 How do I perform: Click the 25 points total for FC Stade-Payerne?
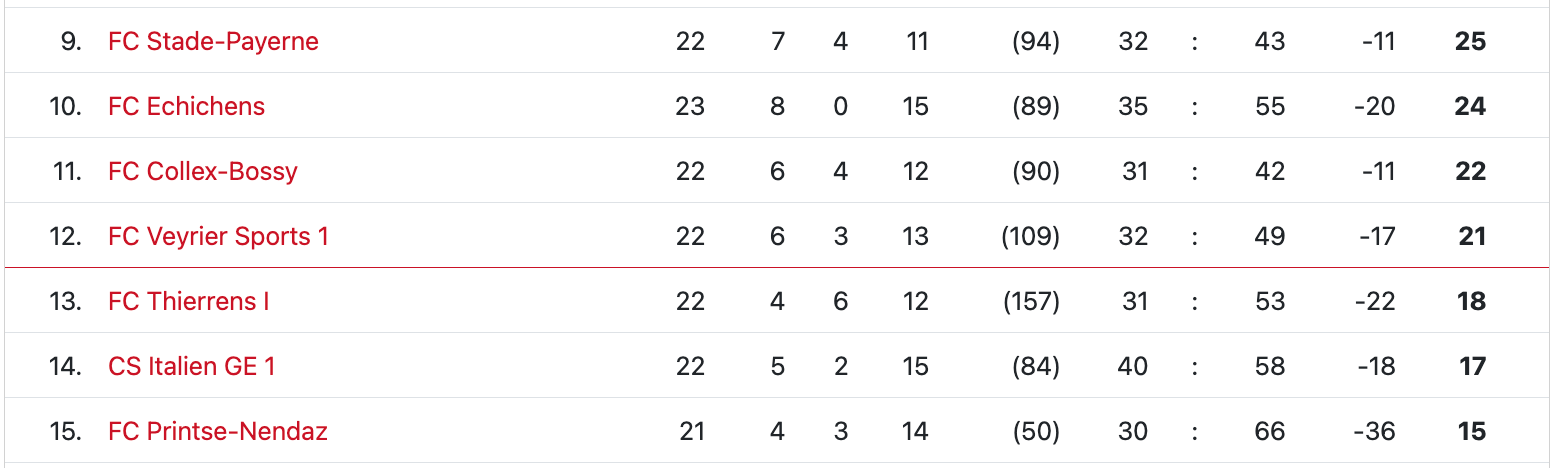[x=1471, y=42]
